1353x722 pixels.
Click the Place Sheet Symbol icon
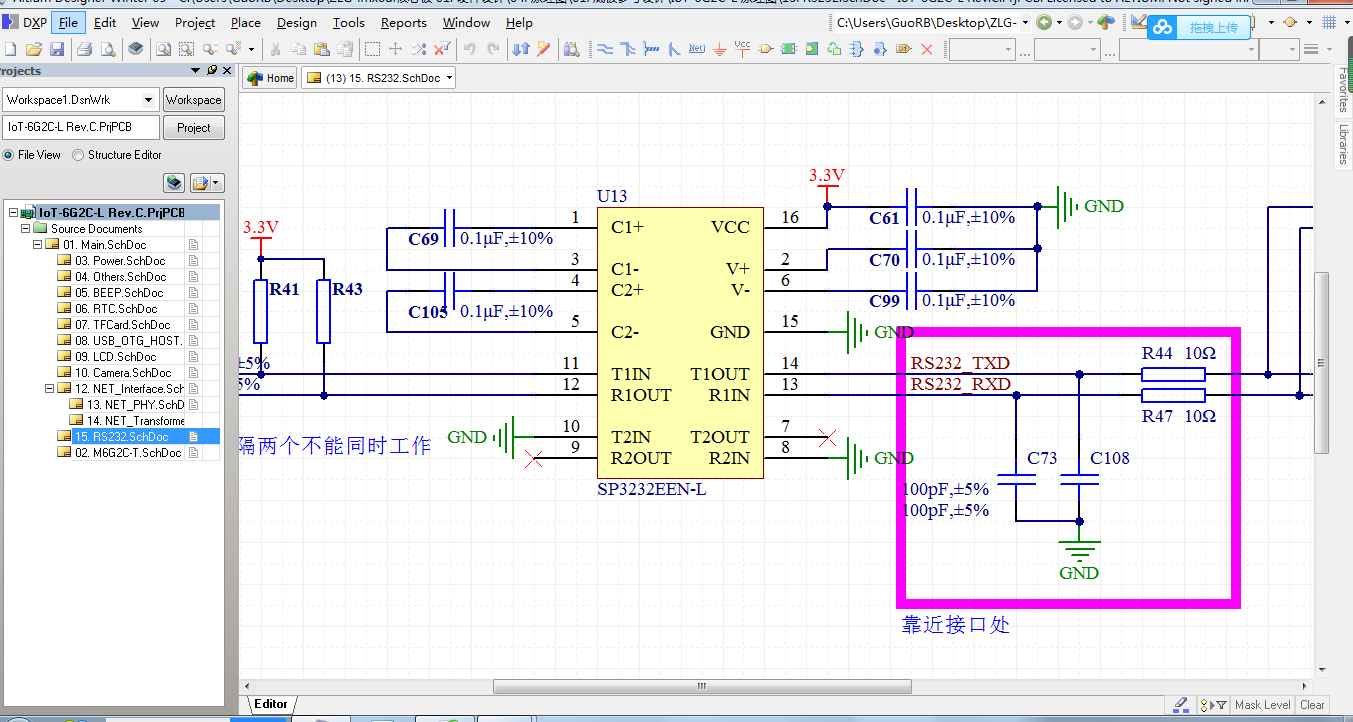click(x=788, y=49)
